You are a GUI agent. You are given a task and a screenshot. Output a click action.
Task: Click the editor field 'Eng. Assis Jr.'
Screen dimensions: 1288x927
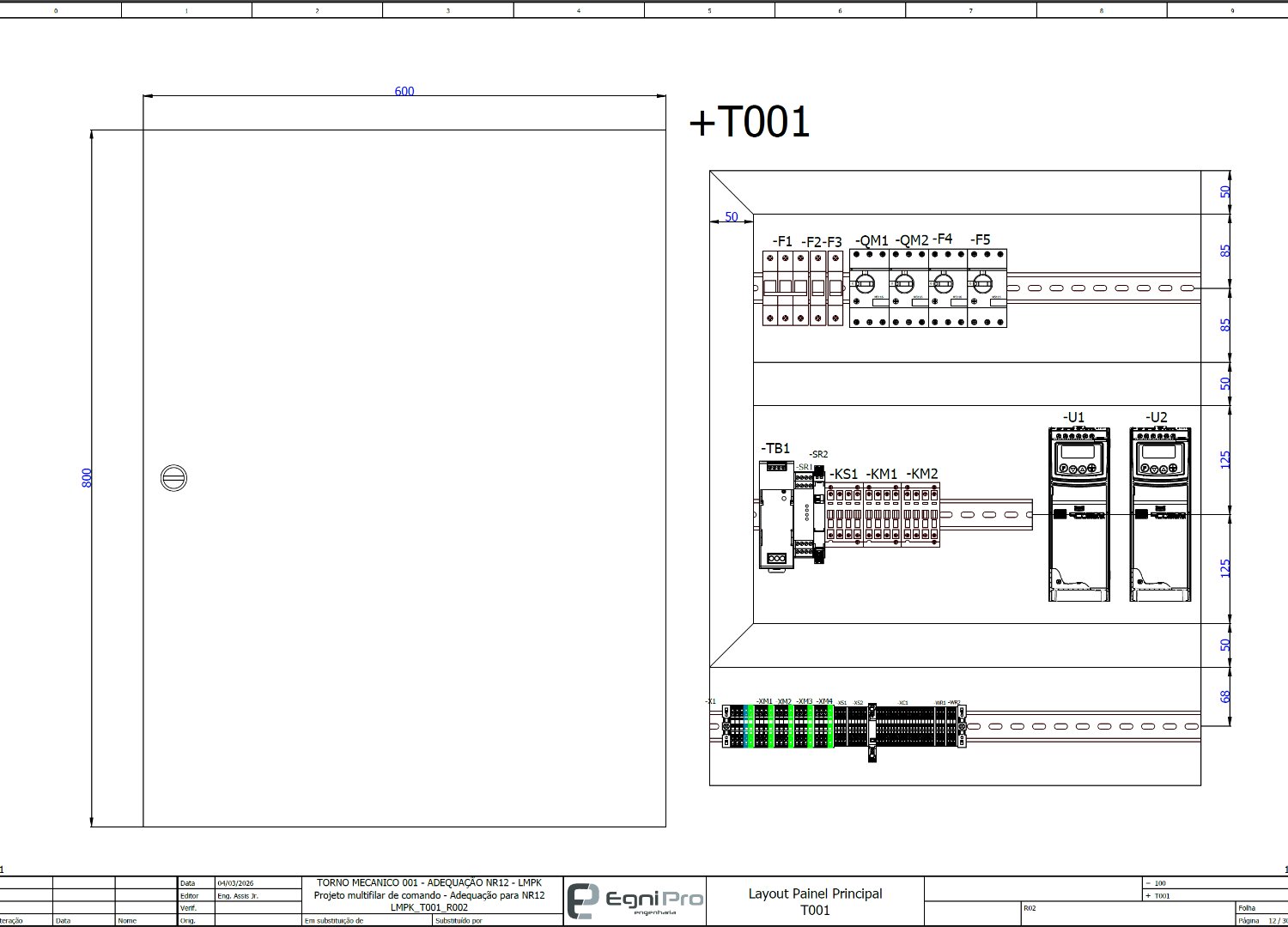point(238,896)
